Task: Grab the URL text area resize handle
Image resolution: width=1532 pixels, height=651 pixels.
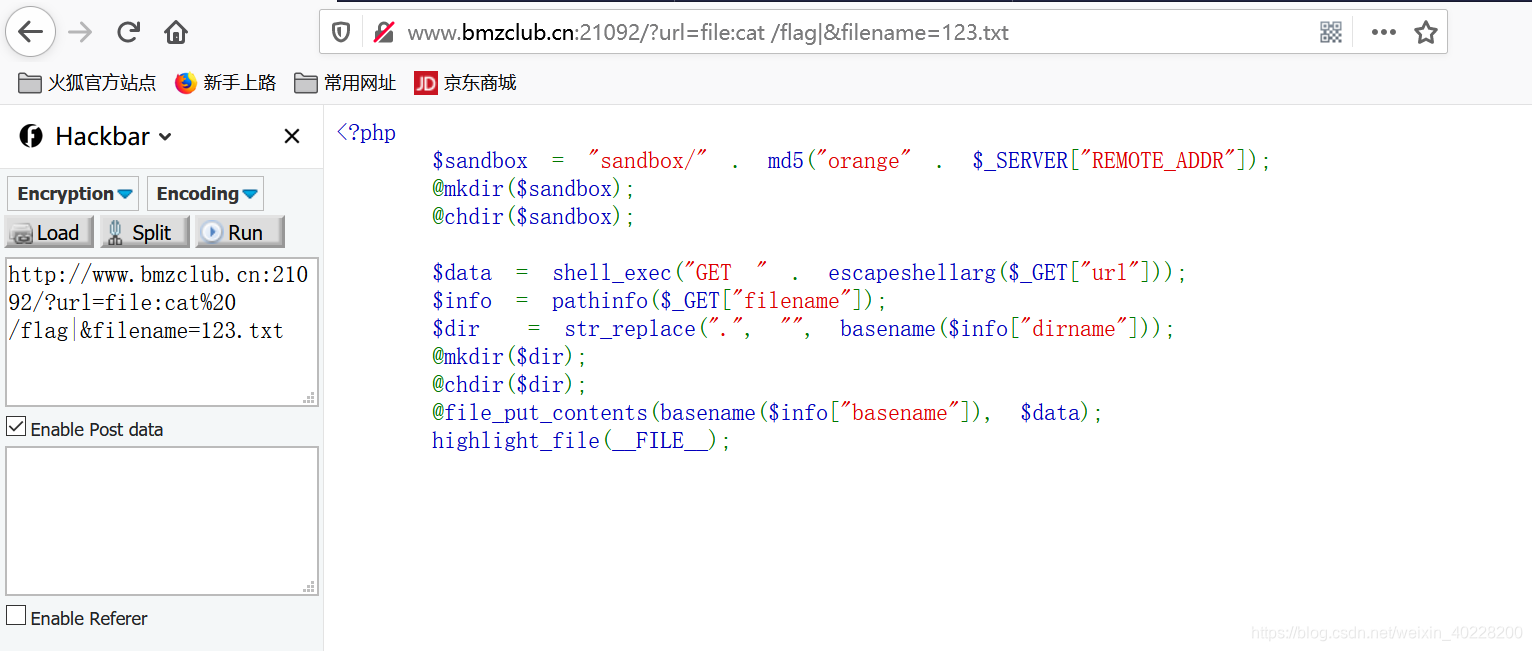Action: [310, 398]
